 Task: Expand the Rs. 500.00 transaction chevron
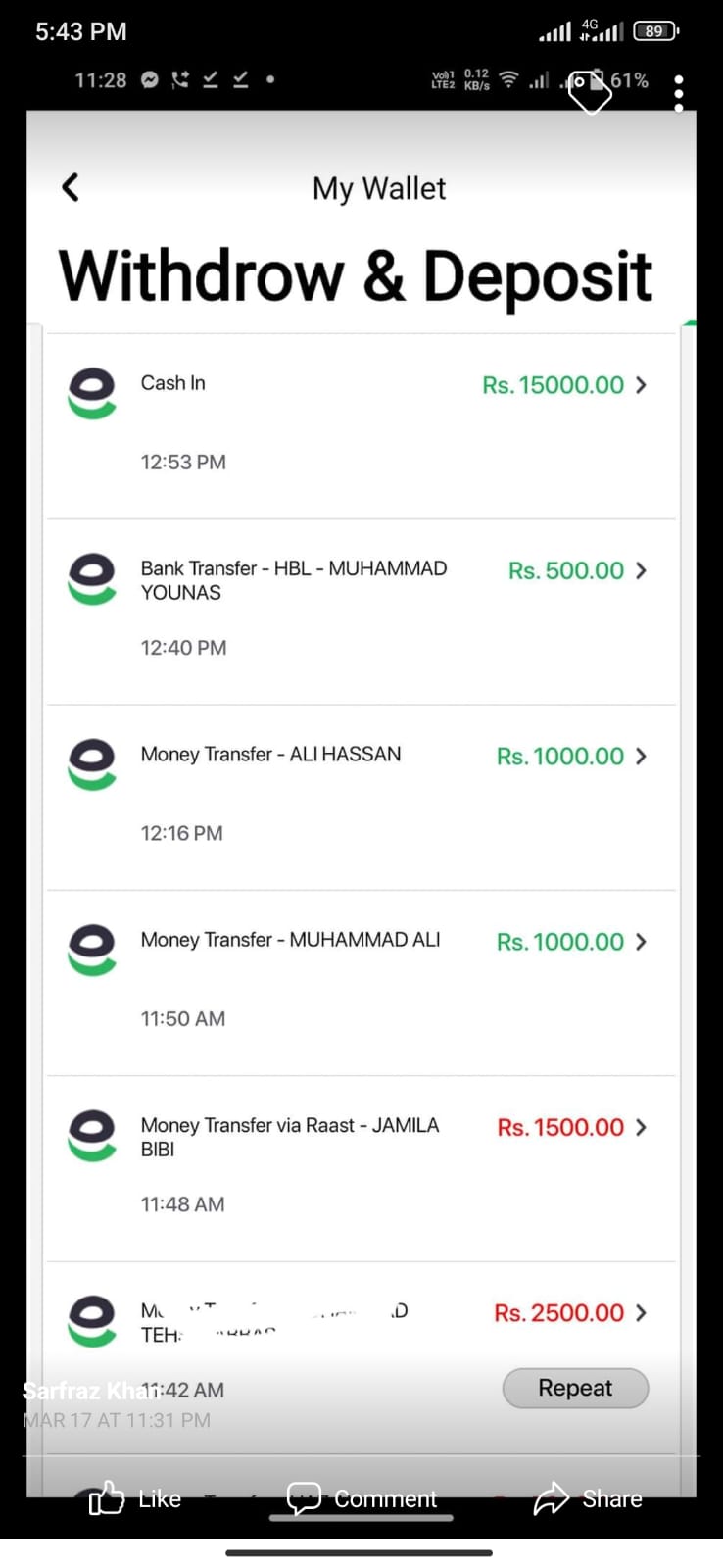click(641, 570)
